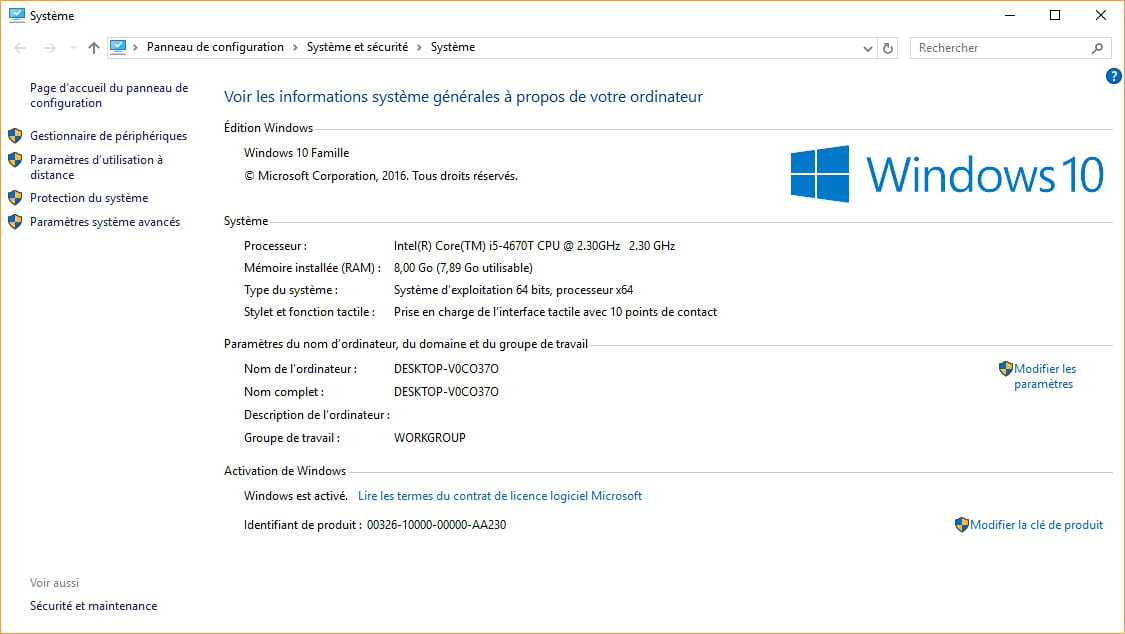
Task: Open Protection du système
Action: (89, 198)
